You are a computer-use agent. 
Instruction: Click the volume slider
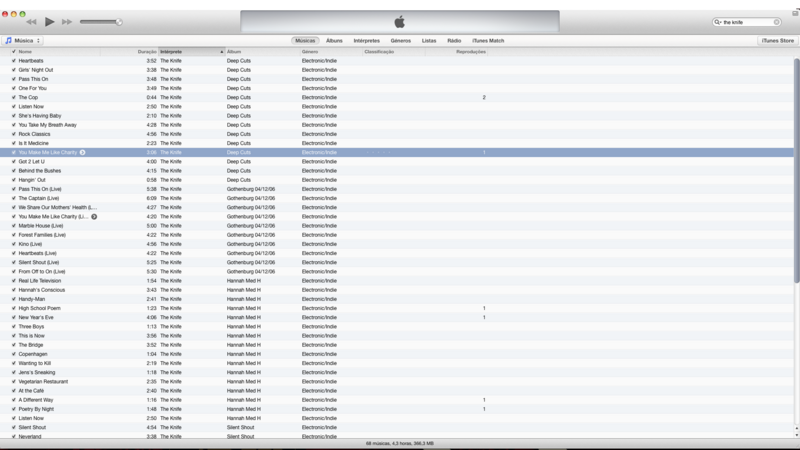(100, 21)
